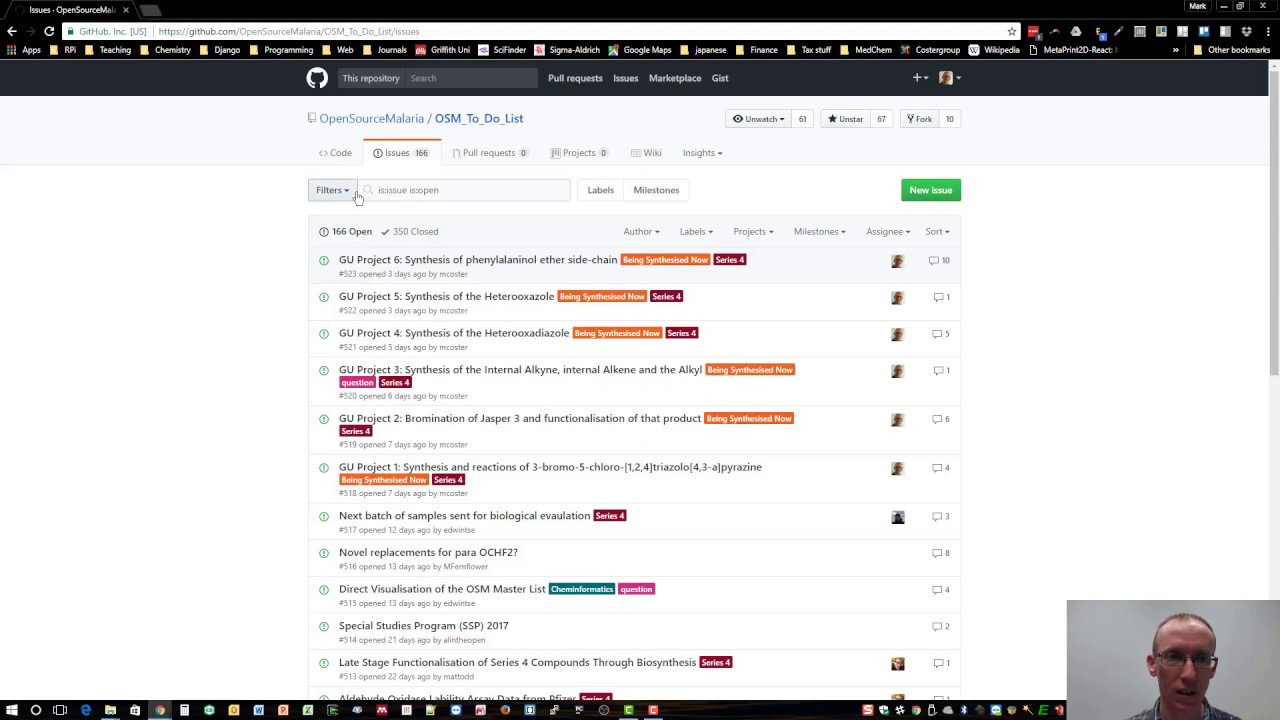Click assignee avatar on GU Project 5 row
Viewport: 1280px width, 720px height.
pos(897,298)
